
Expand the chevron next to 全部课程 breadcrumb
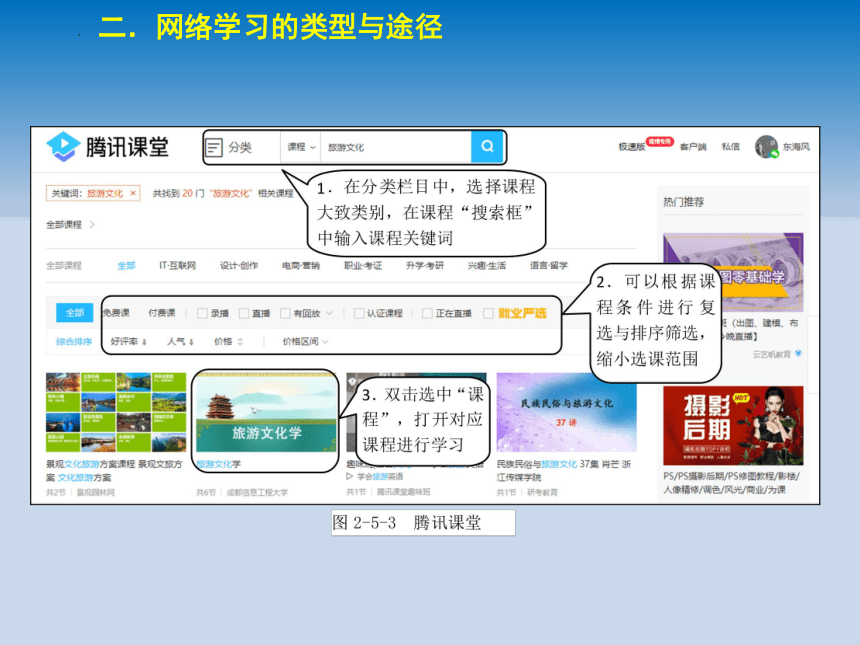click(92, 224)
